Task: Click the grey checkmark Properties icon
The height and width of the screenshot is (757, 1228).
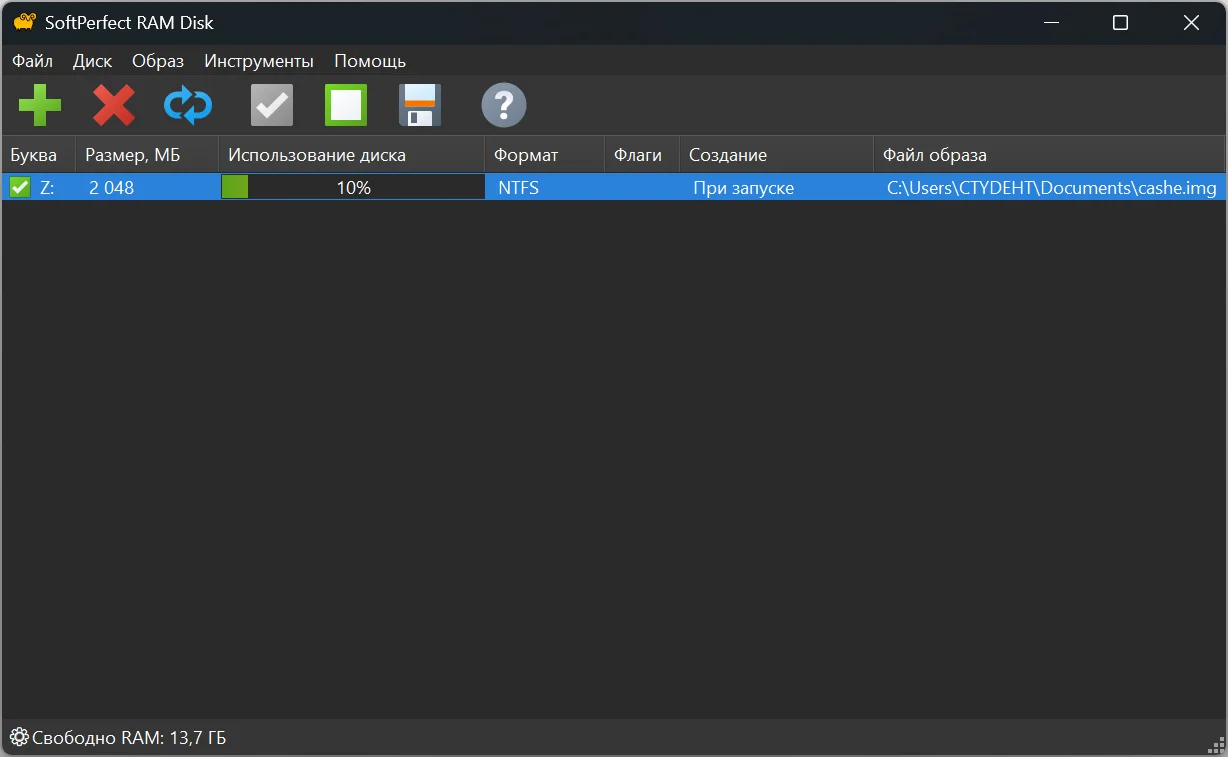Action: (x=272, y=105)
